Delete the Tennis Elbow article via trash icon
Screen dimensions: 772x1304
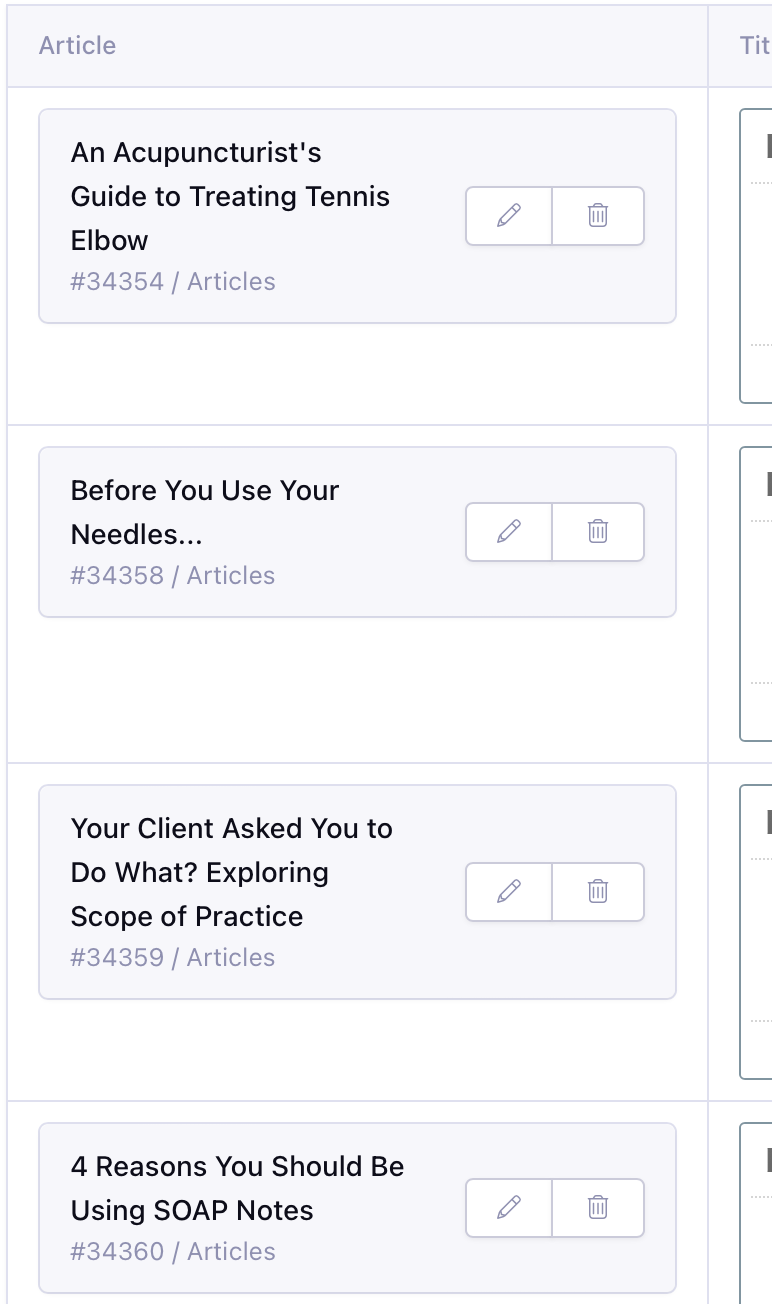(x=598, y=216)
